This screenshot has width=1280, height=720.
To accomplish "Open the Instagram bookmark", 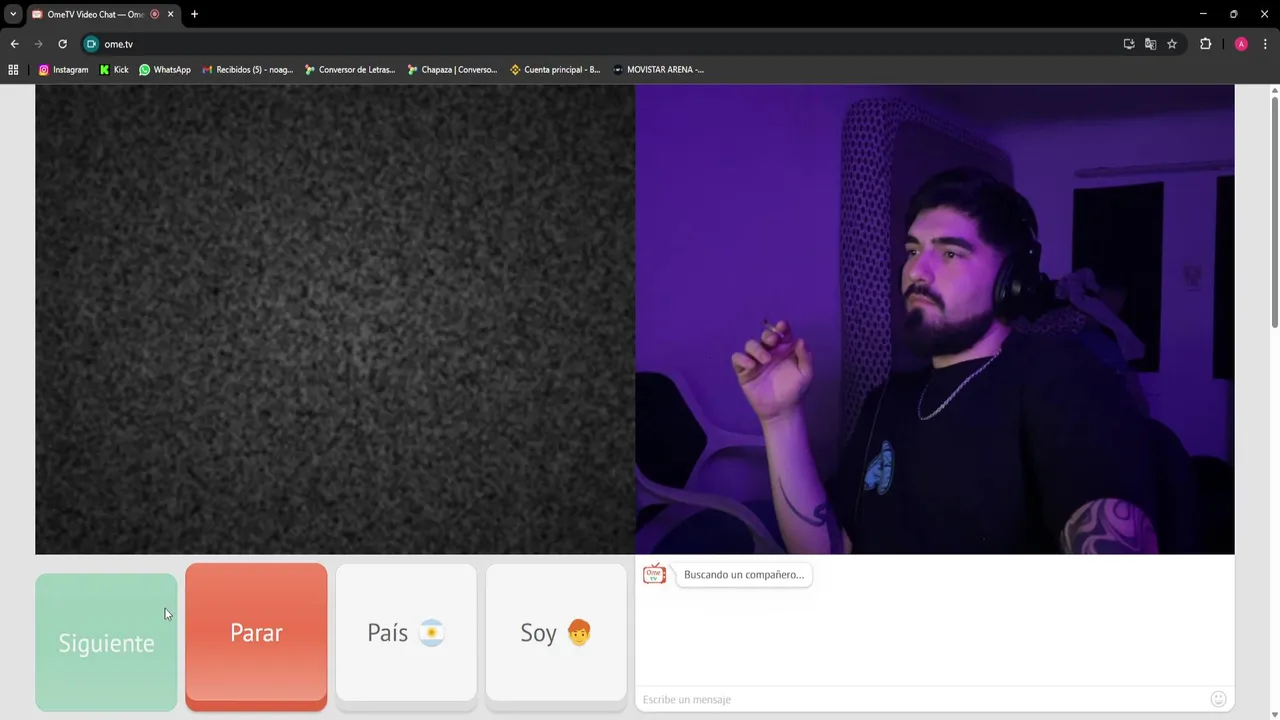I will [x=63, y=70].
